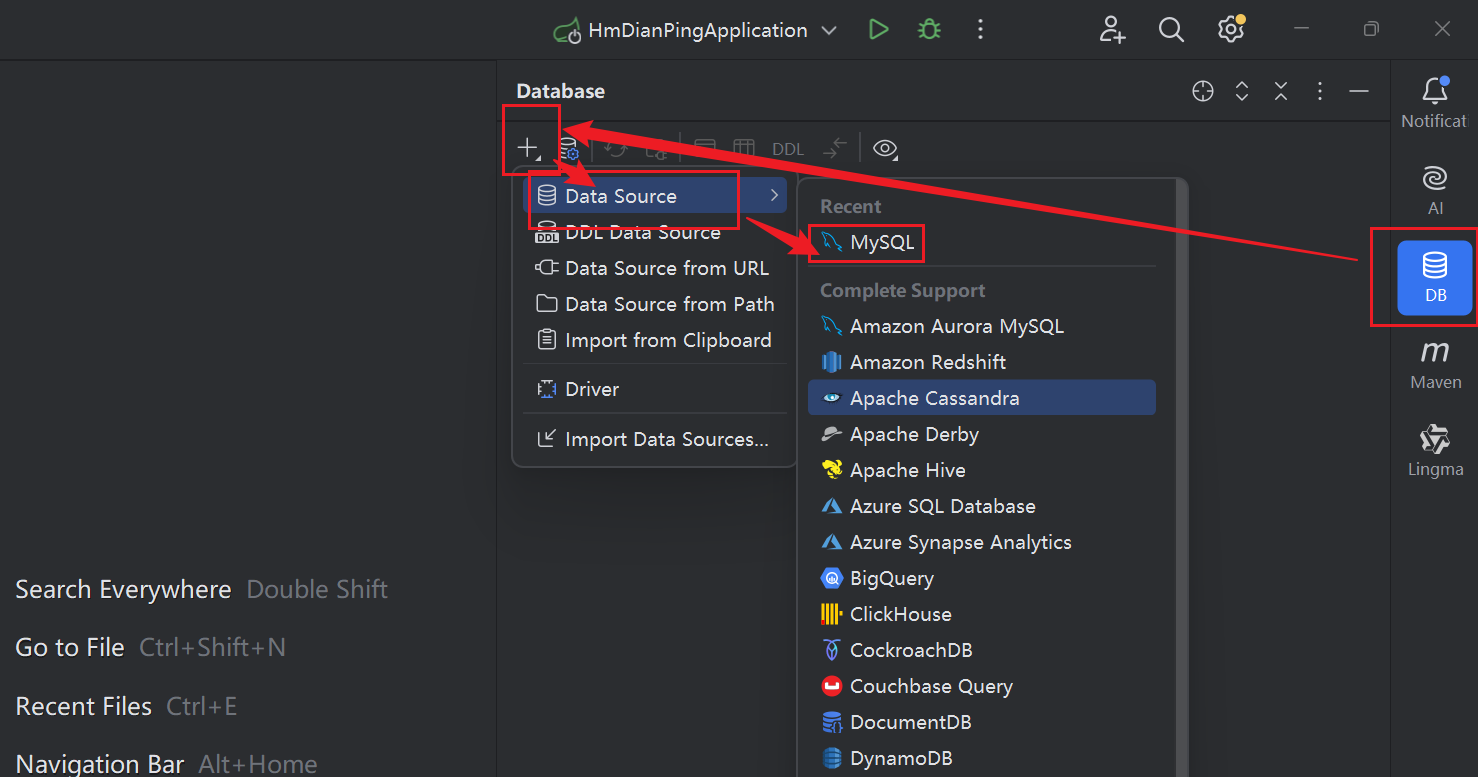Select Amazon Aurora MySQL
Screen dimensions: 1478x777
click(982, 326)
